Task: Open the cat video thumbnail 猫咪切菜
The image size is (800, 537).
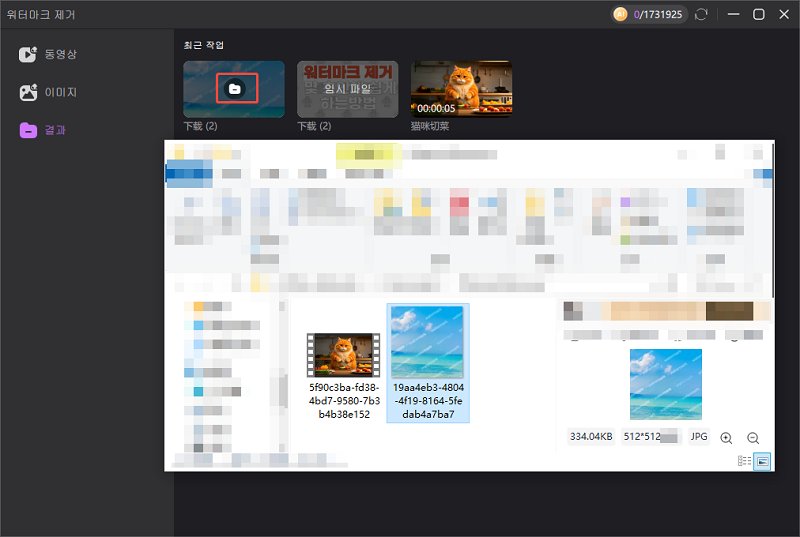Action: (461, 89)
